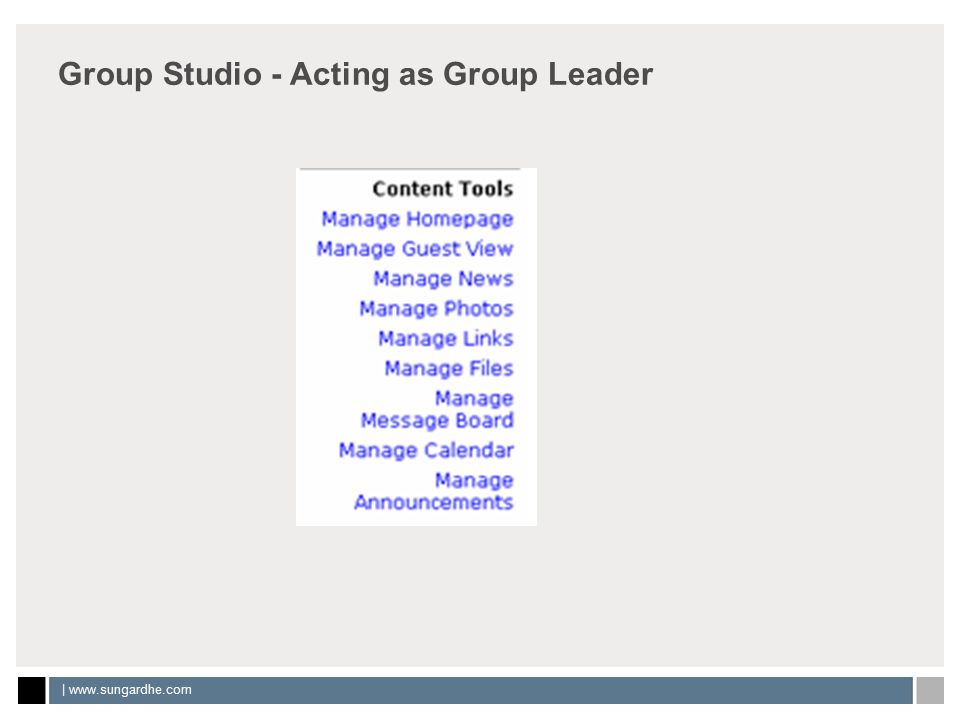This screenshot has width=960, height=720.
Task: Go to Manage Links
Action: click(x=446, y=338)
